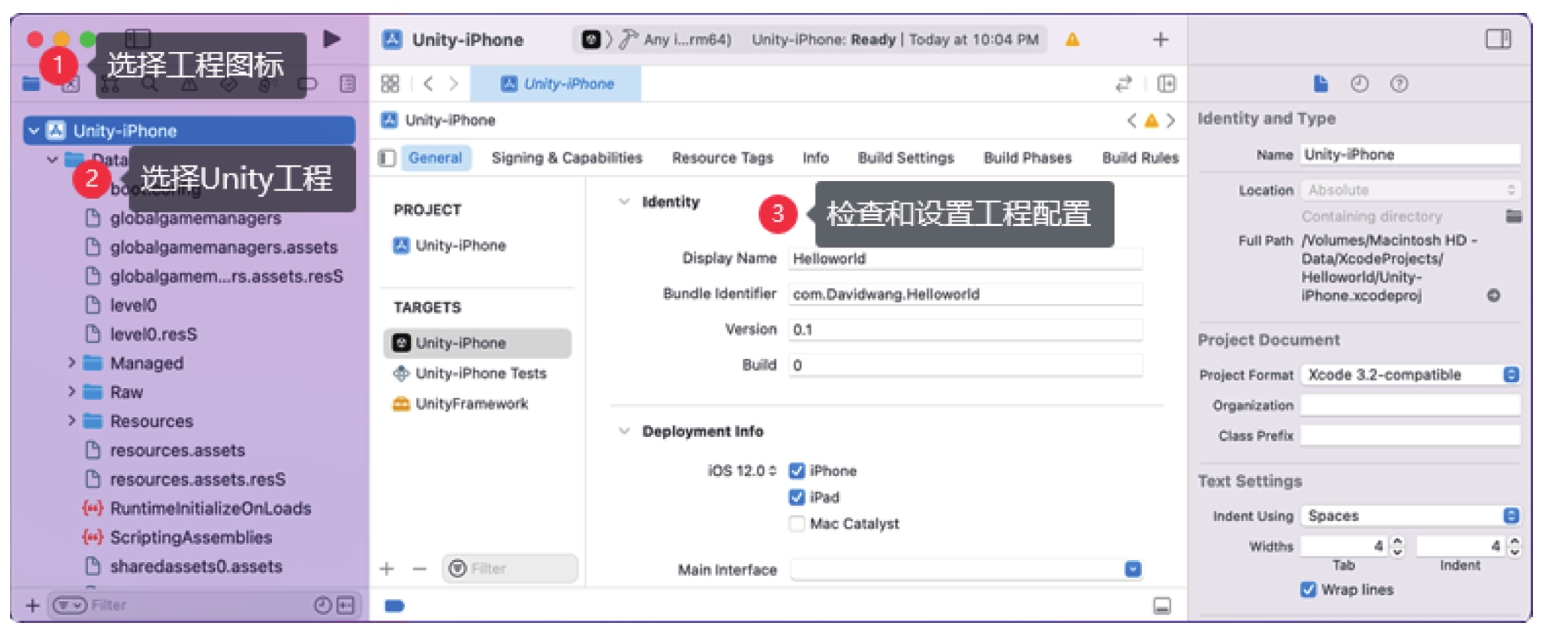Choose containing directory folder icon
This screenshot has width=1549, height=635.
tap(1514, 216)
